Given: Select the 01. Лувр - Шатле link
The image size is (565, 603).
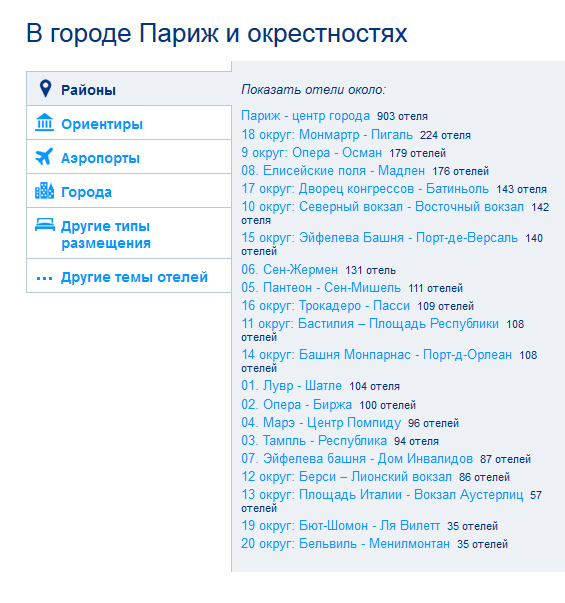Looking at the screenshot, I should point(292,386).
